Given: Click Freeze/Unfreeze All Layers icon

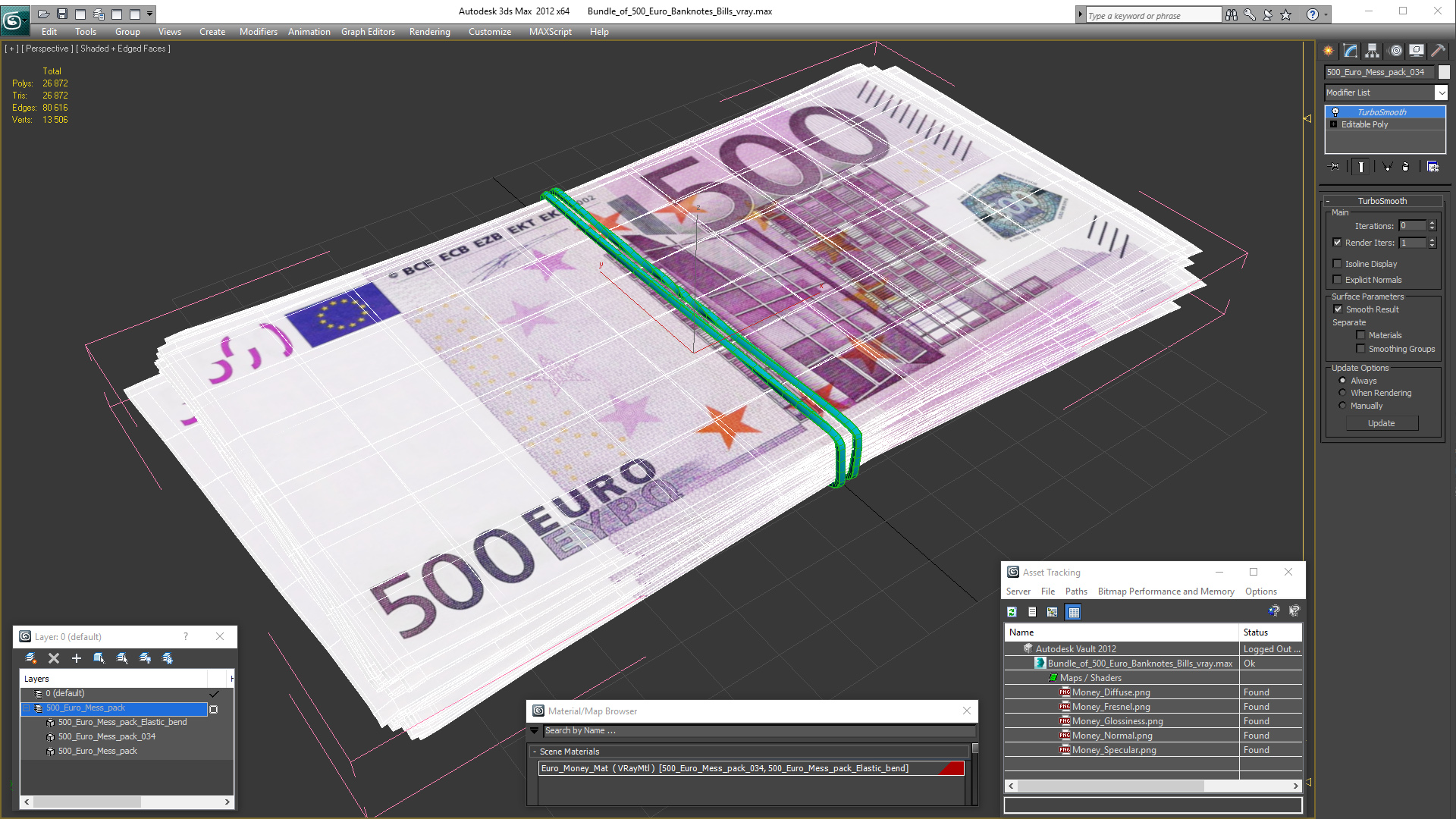Looking at the screenshot, I should 168,658.
